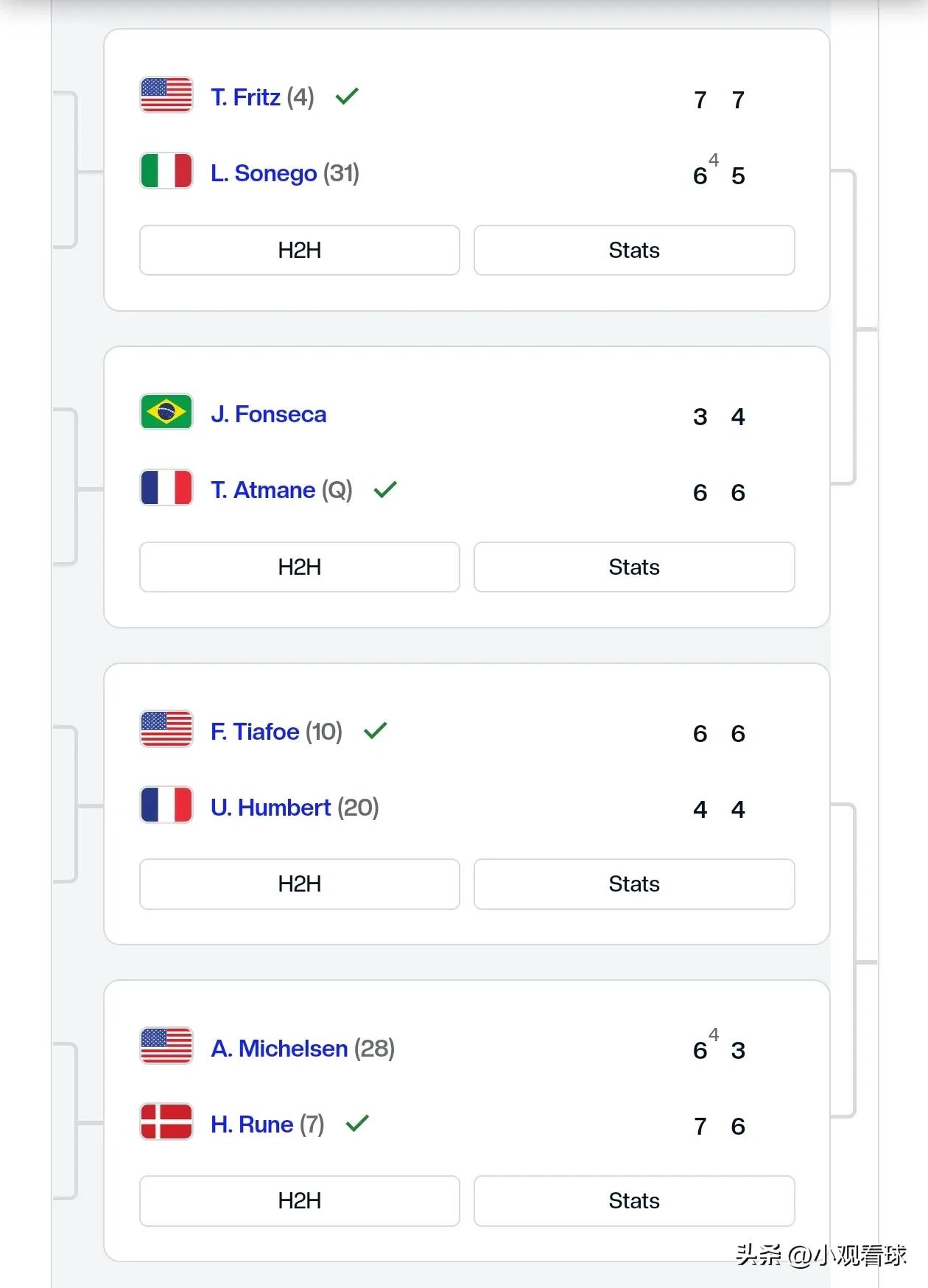Screen dimensions: 928x1288
Task: Click the Italian flag beside L. Sonego
Action: (166, 171)
